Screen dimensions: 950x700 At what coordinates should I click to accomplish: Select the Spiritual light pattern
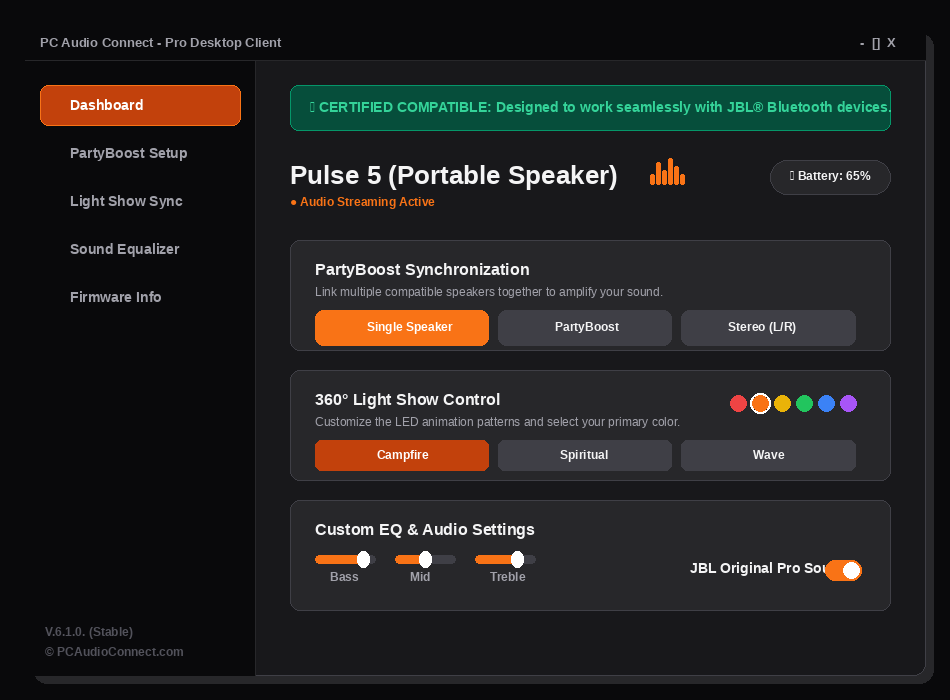click(585, 455)
